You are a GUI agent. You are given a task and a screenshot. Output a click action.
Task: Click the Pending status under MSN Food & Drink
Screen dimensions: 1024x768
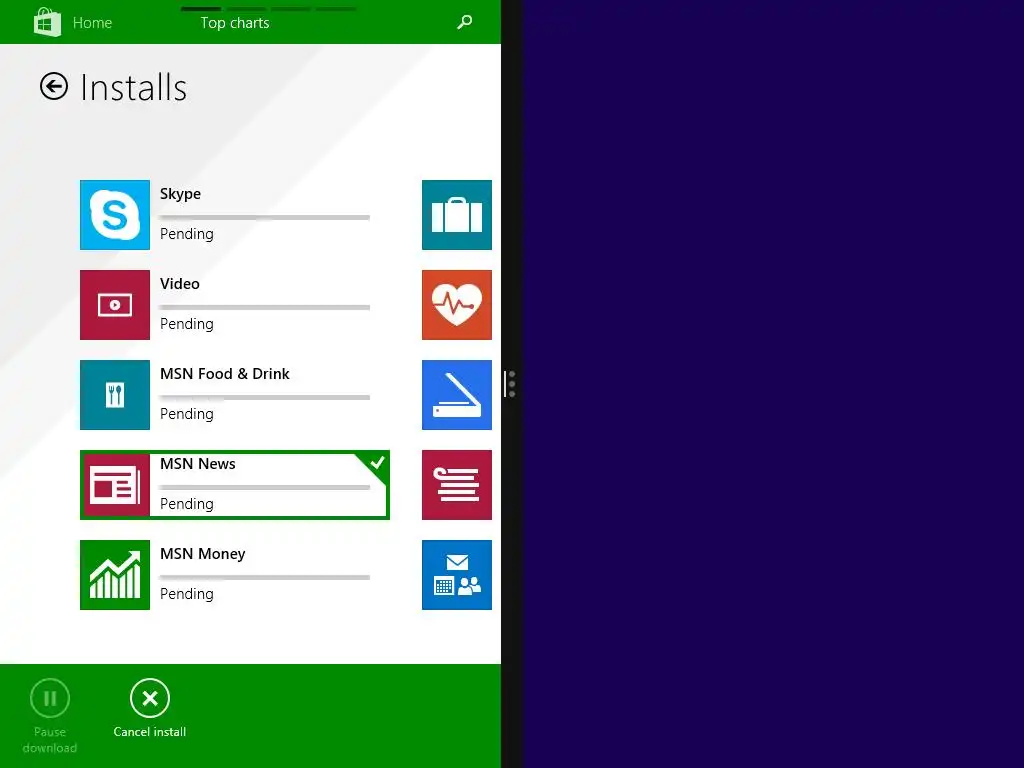click(187, 414)
